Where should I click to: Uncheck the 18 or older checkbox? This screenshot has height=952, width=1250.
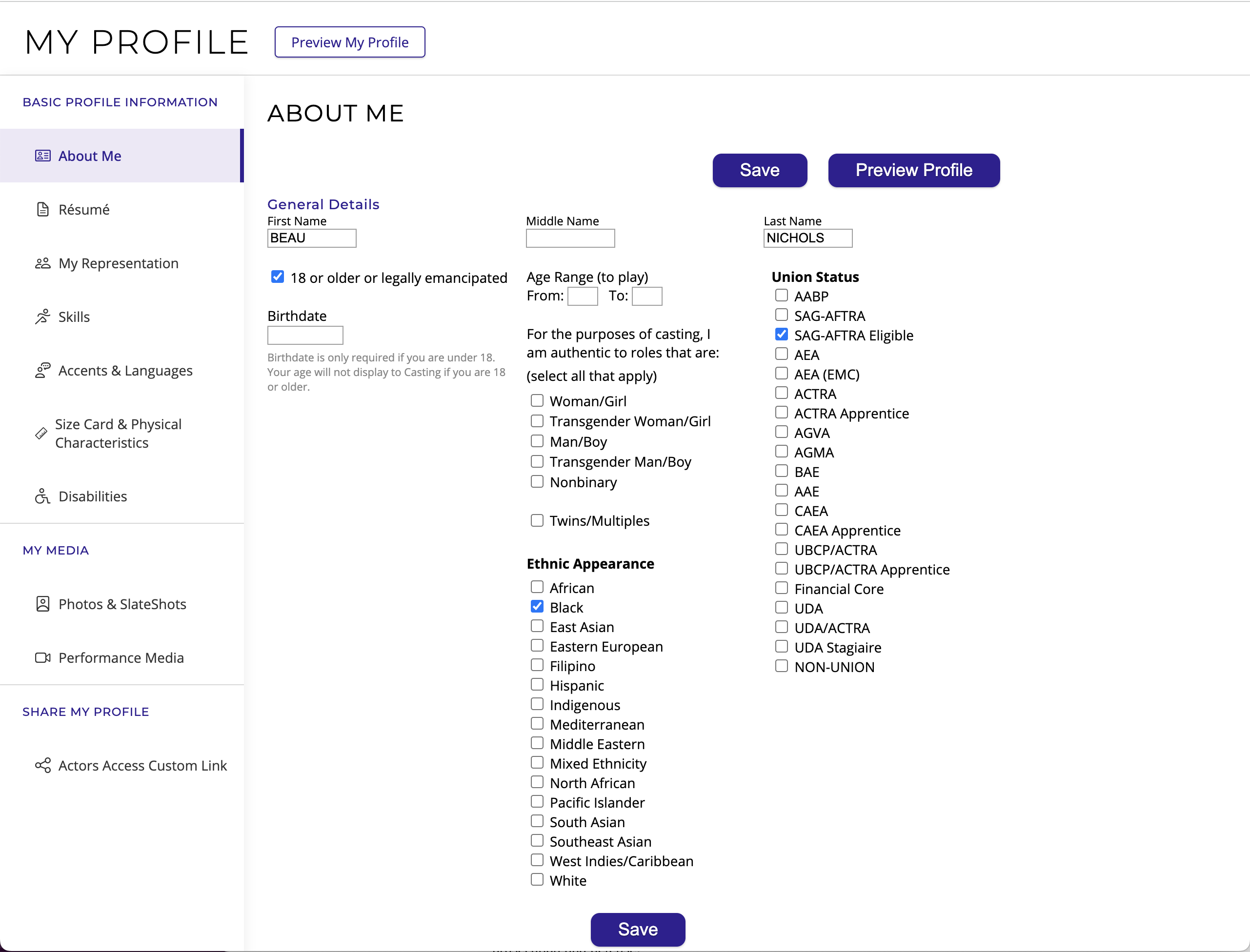(277, 277)
